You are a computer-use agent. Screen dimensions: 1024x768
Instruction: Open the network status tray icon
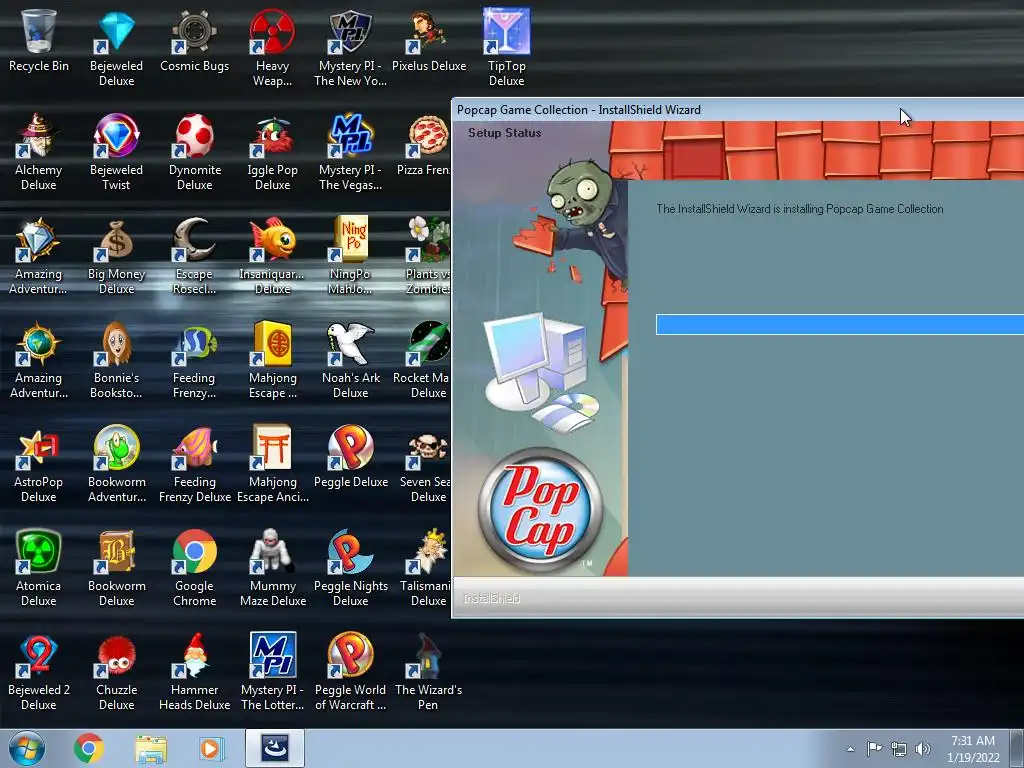[x=899, y=749]
